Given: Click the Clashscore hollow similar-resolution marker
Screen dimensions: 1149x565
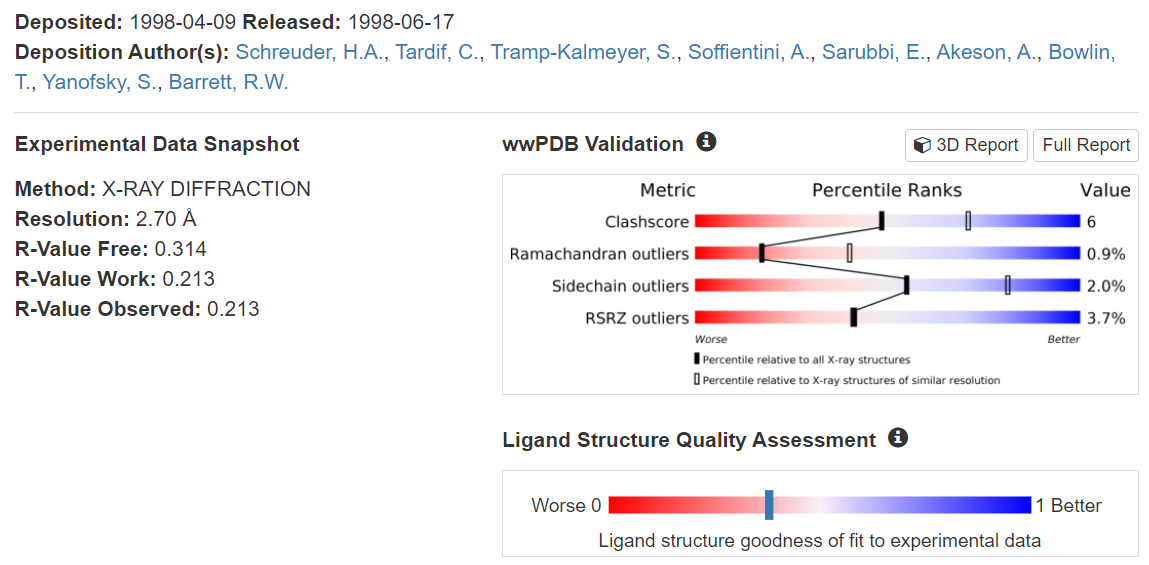Looking at the screenshot, I should [x=968, y=221].
